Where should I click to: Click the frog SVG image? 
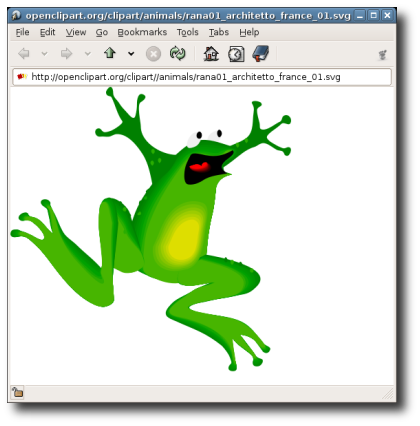click(x=151, y=229)
